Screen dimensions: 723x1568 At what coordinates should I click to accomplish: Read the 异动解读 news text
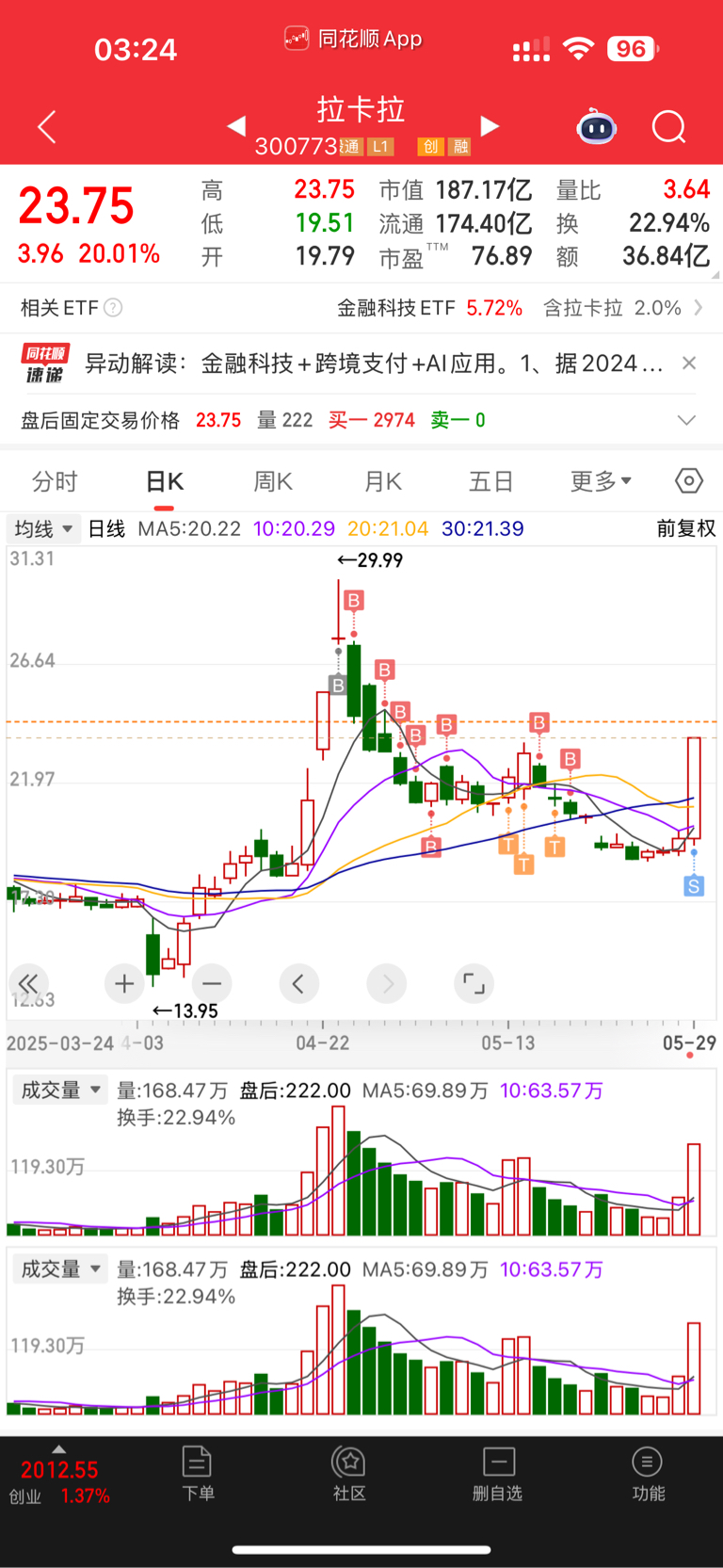[374, 364]
